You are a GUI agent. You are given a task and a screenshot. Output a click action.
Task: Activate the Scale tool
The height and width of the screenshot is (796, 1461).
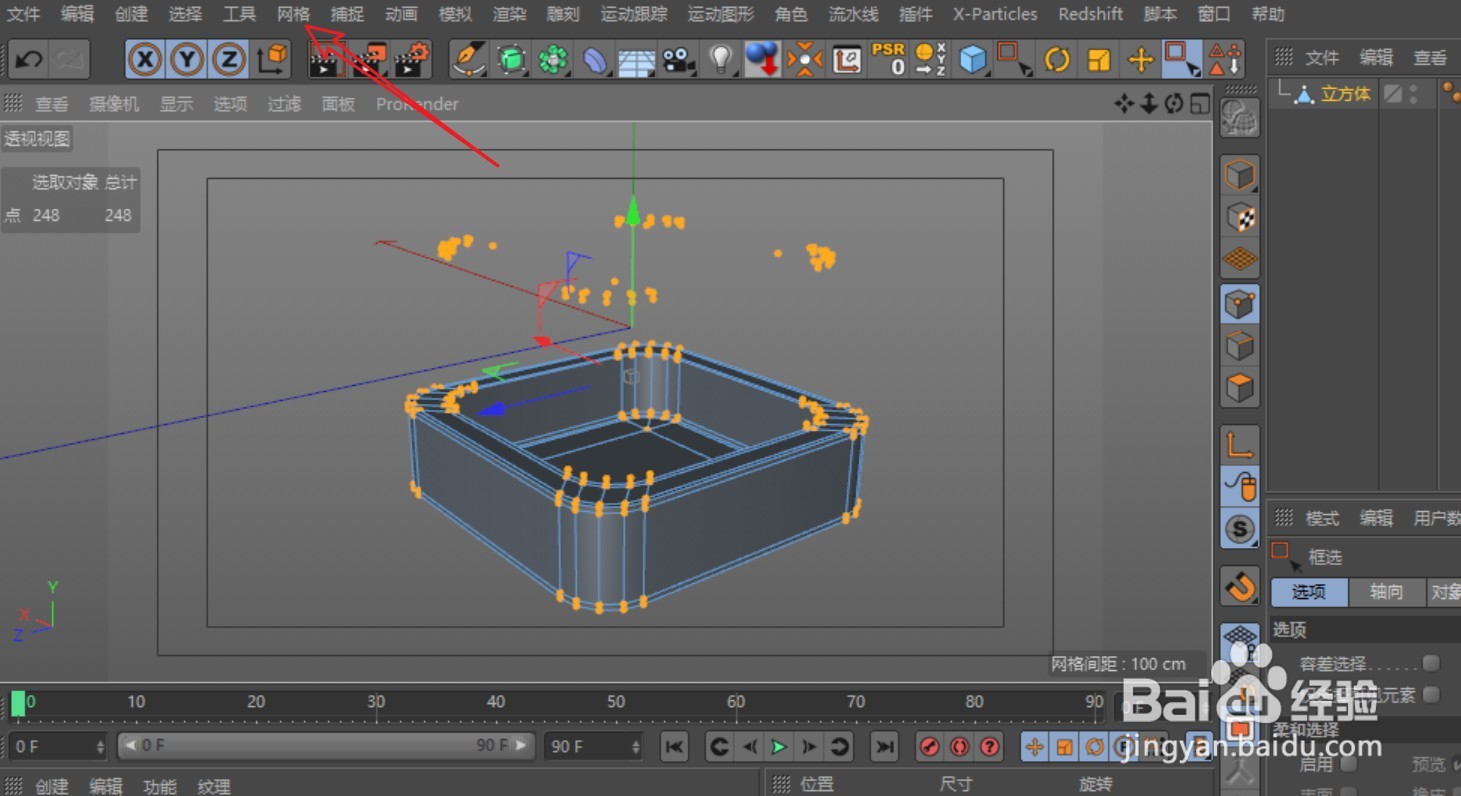pos(1098,59)
